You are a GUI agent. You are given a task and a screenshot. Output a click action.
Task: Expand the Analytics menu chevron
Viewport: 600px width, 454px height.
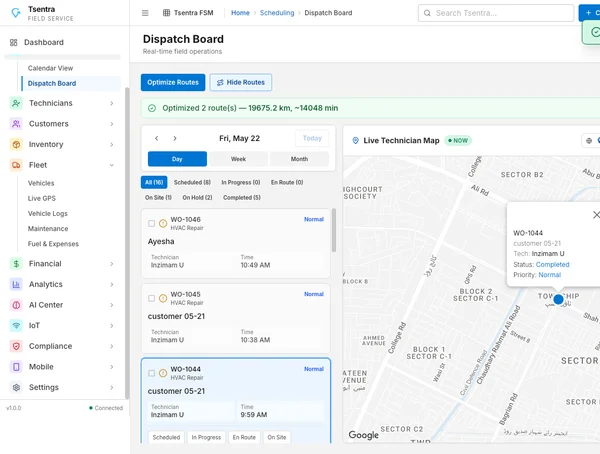[112, 284]
